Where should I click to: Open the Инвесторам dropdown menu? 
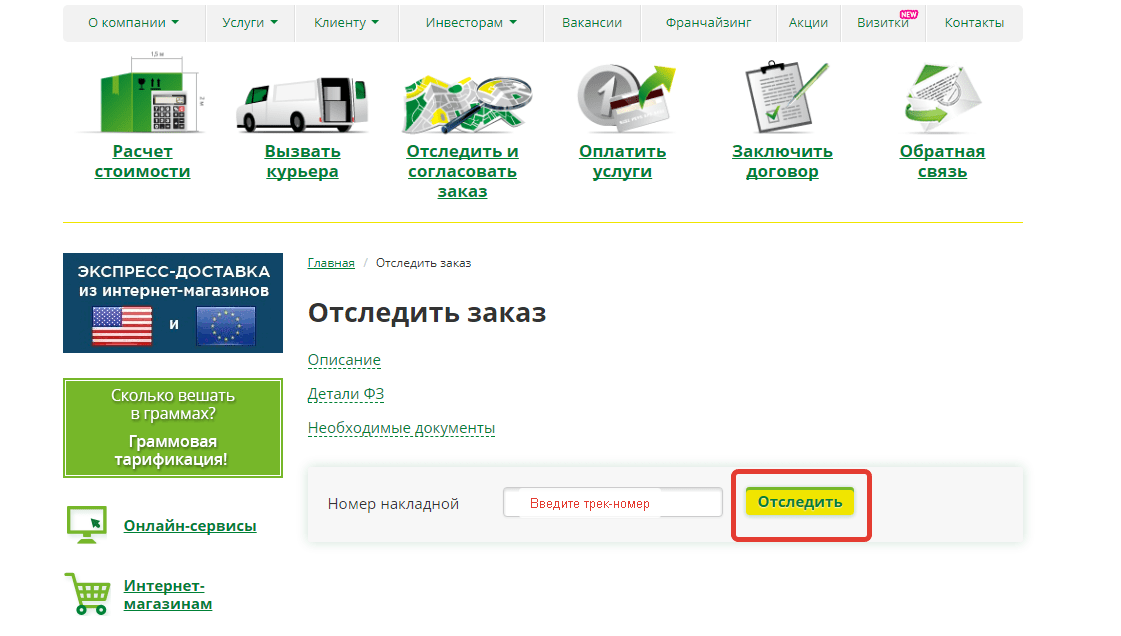point(471,23)
